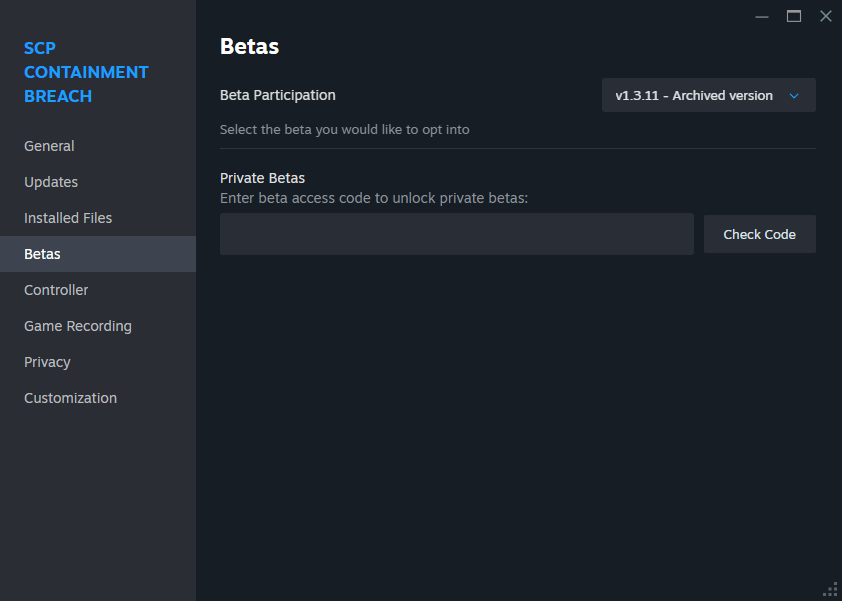The width and height of the screenshot is (842, 601).
Task: Click the SCP Containment Breach title
Action: 86,72
